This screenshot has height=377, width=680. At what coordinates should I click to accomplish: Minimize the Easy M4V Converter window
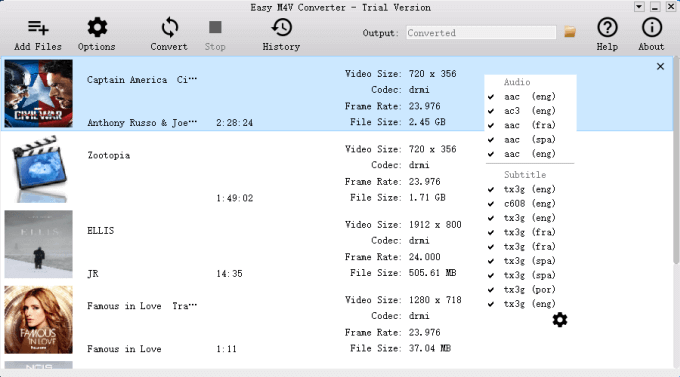pyautogui.click(x=655, y=7)
